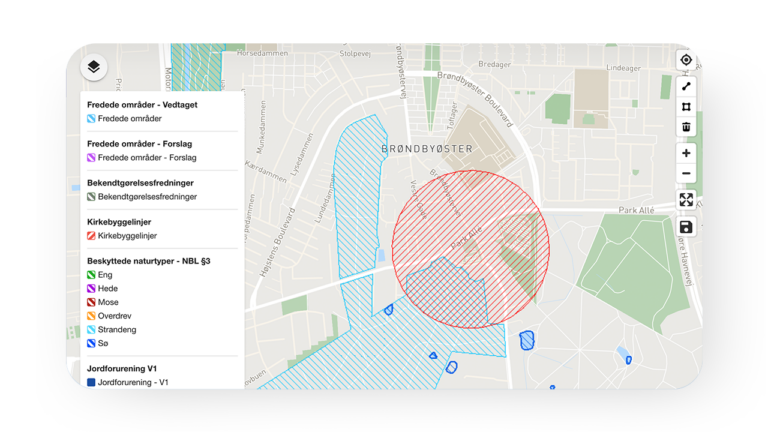Click the save (floppy disk) icon
768x432 pixels.
(686, 227)
